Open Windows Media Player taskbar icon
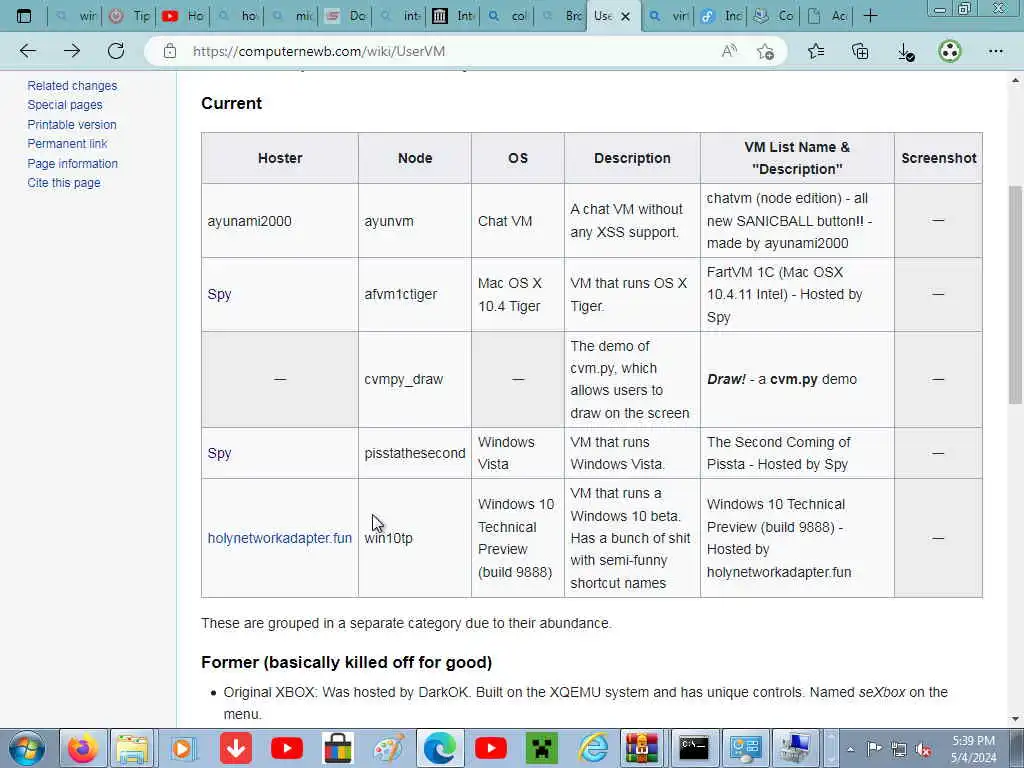Image resolution: width=1024 pixels, height=768 pixels. (x=184, y=748)
